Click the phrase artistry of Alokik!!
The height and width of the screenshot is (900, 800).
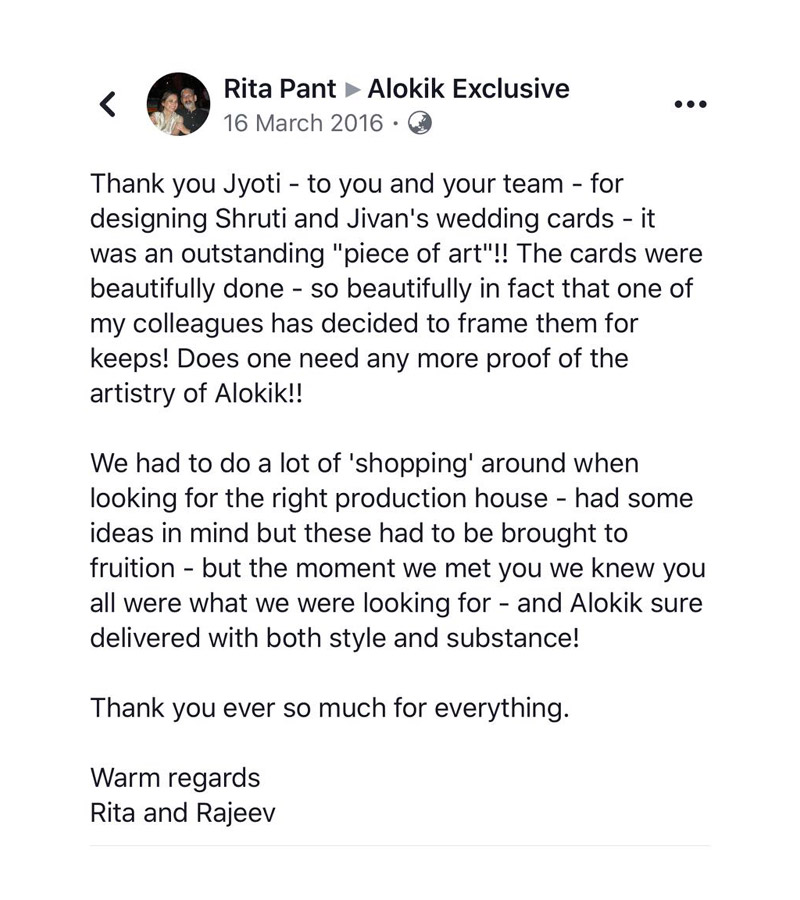click(196, 394)
